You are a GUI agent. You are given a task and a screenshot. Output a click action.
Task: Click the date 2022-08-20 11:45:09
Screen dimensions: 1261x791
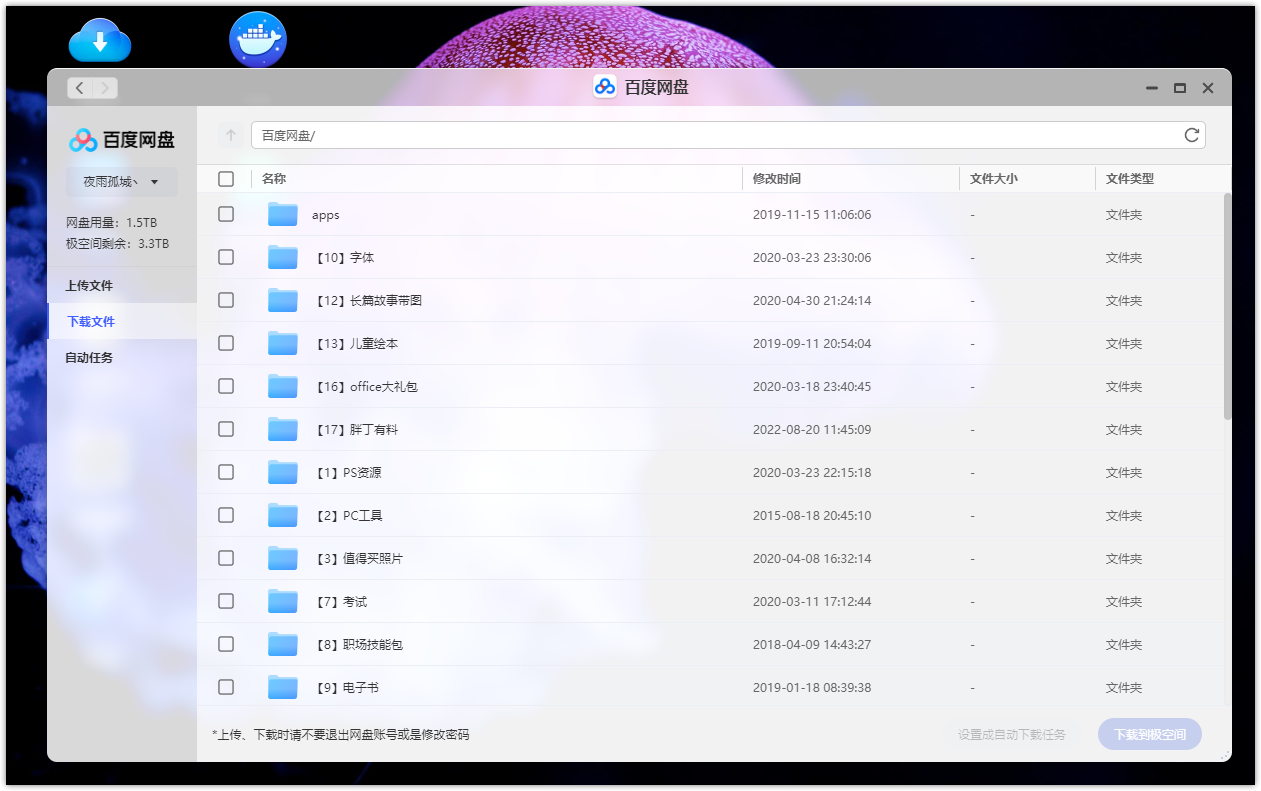coord(812,429)
